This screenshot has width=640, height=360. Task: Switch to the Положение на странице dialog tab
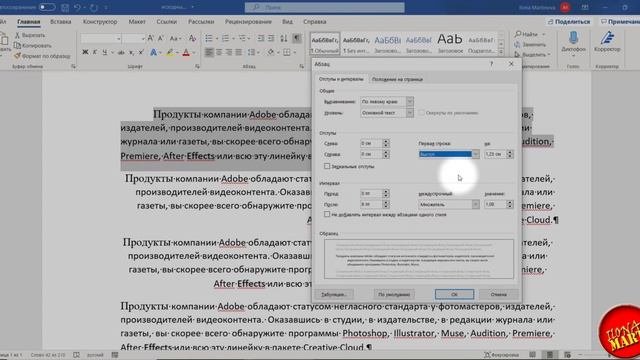click(397, 79)
